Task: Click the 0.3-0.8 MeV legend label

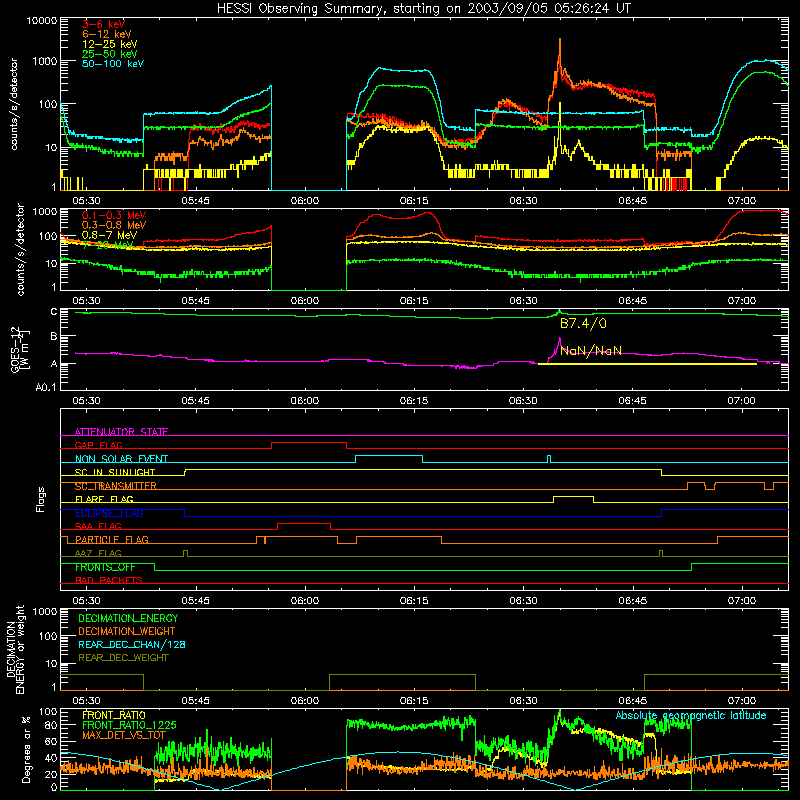Action: (x=114, y=226)
